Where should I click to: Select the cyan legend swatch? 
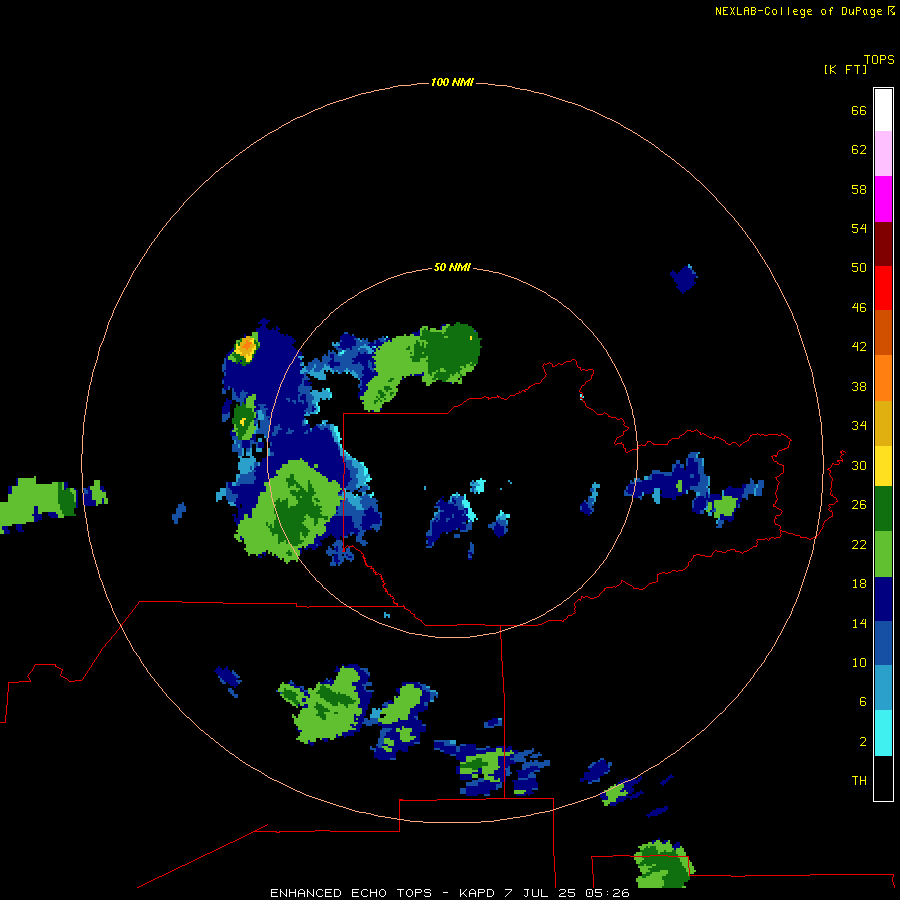click(x=883, y=733)
